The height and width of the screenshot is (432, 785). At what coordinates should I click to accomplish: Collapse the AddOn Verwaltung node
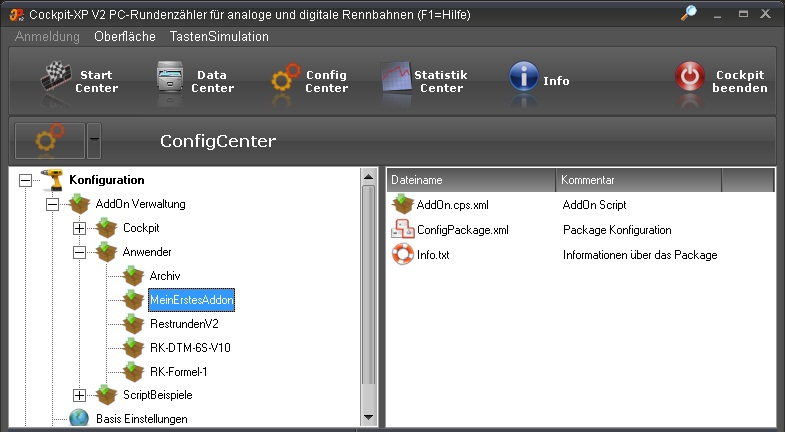tap(52, 204)
